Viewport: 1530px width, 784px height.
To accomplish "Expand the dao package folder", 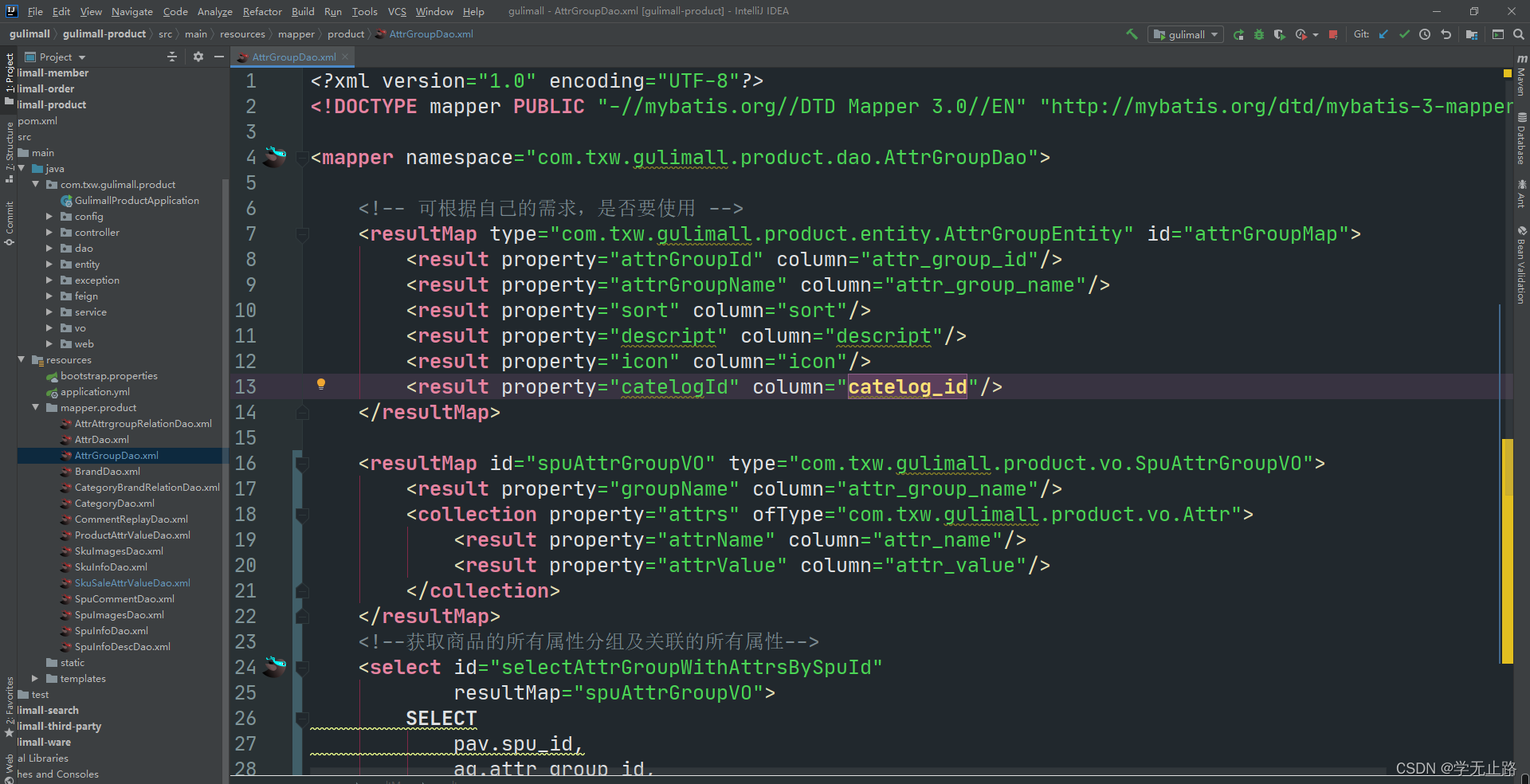I will tap(49, 249).
